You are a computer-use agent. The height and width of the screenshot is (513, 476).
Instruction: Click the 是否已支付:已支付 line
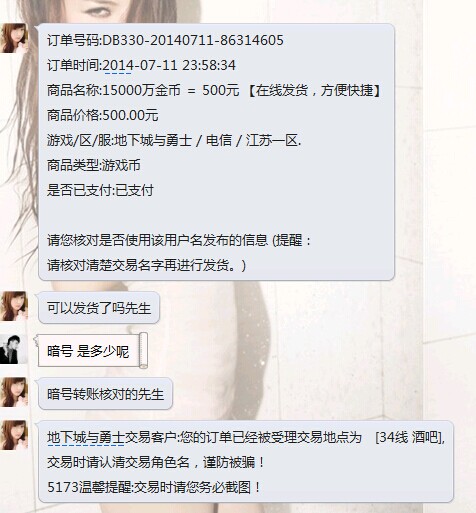pyautogui.click(x=100, y=190)
